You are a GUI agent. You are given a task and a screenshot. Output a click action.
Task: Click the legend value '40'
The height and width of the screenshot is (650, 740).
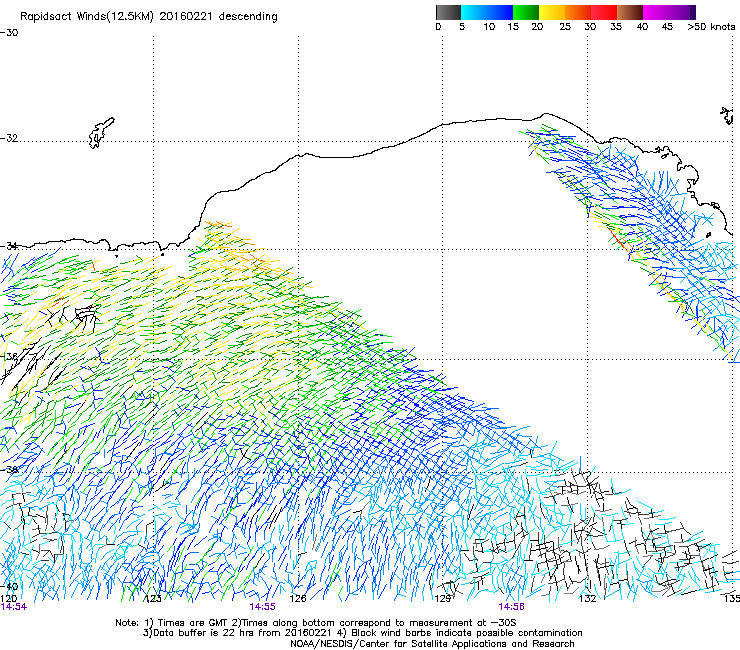(x=642, y=27)
